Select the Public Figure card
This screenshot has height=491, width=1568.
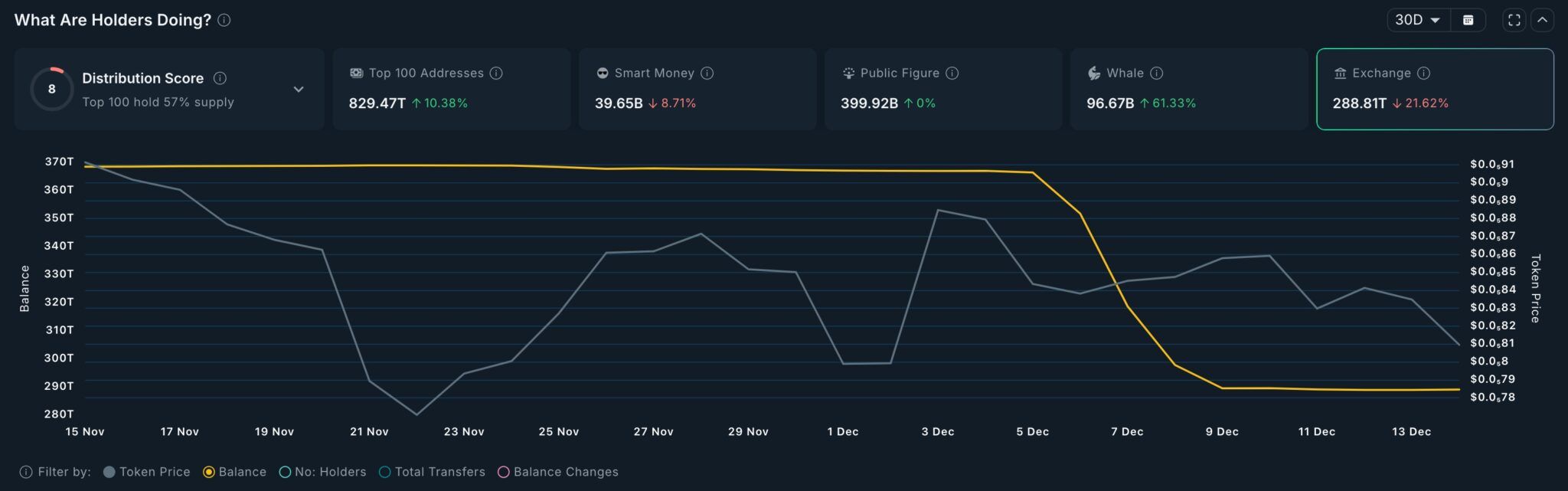click(943, 89)
